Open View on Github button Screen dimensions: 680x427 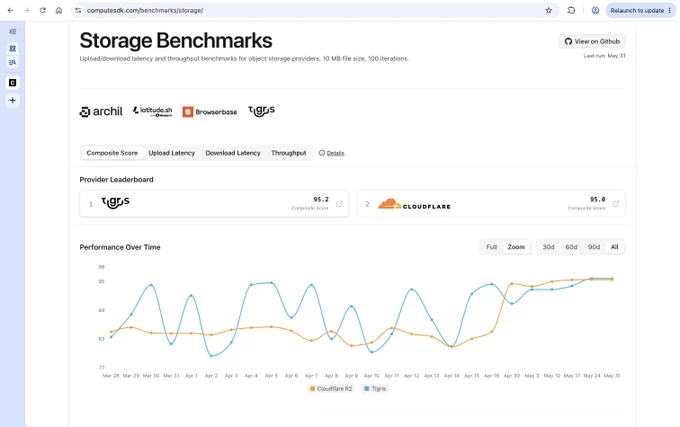pos(592,42)
